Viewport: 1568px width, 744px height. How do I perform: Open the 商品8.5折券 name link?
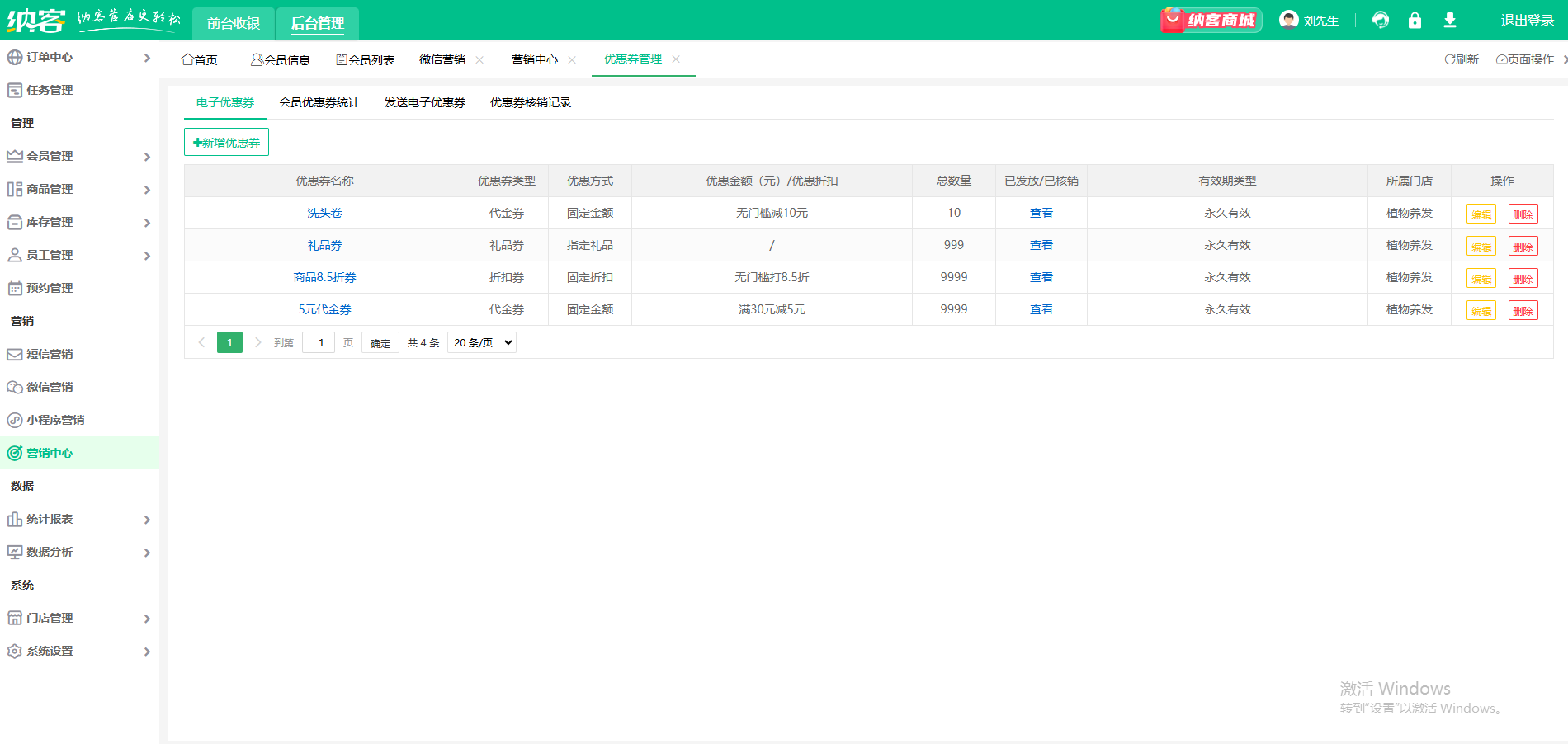click(325, 277)
